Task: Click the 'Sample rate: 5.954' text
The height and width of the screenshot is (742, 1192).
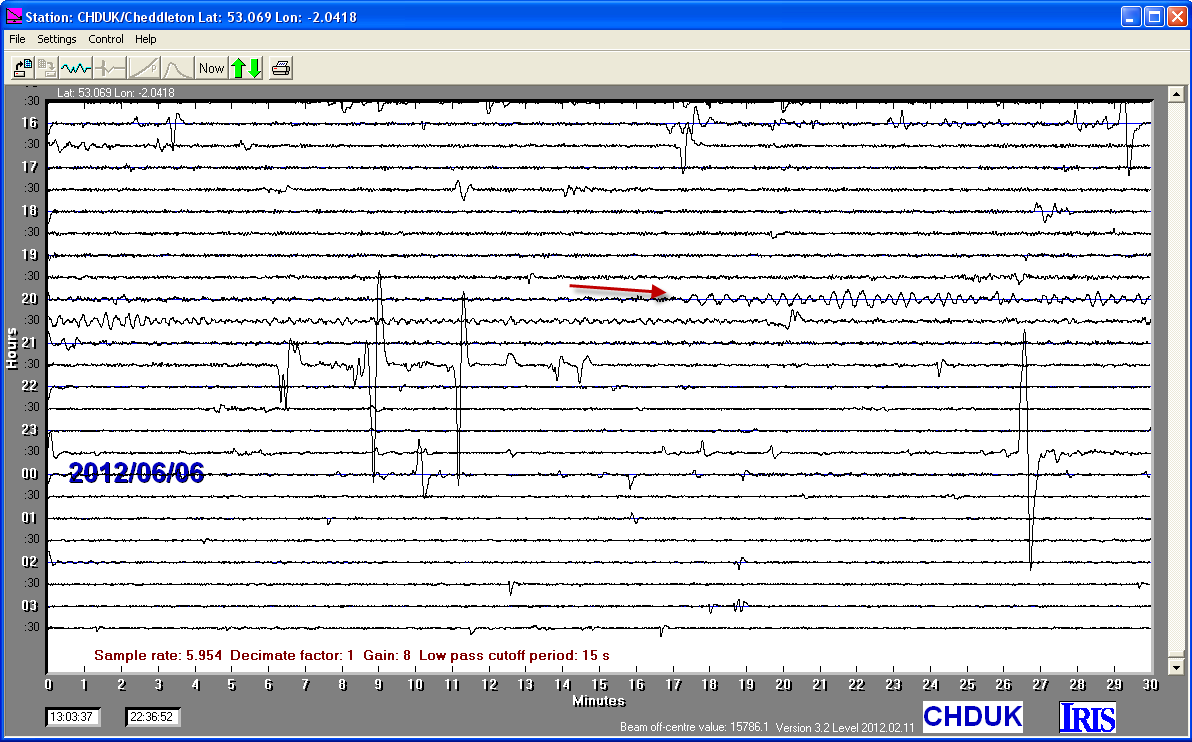Action: [x=158, y=655]
